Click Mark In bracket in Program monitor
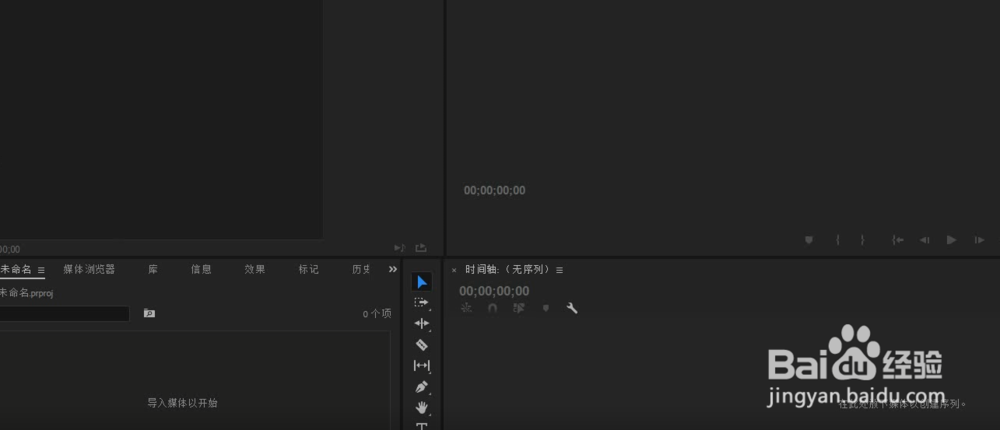The width and height of the screenshot is (1000, 430). [x=837, y=240]
